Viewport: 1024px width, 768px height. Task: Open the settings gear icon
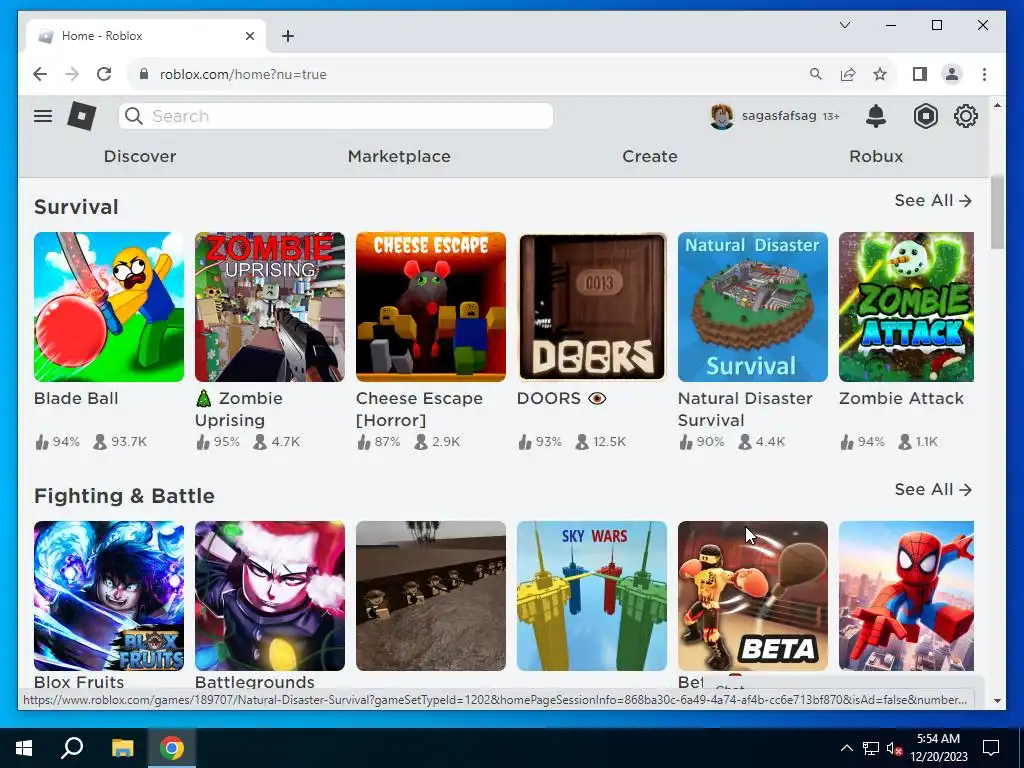(965, 116)
